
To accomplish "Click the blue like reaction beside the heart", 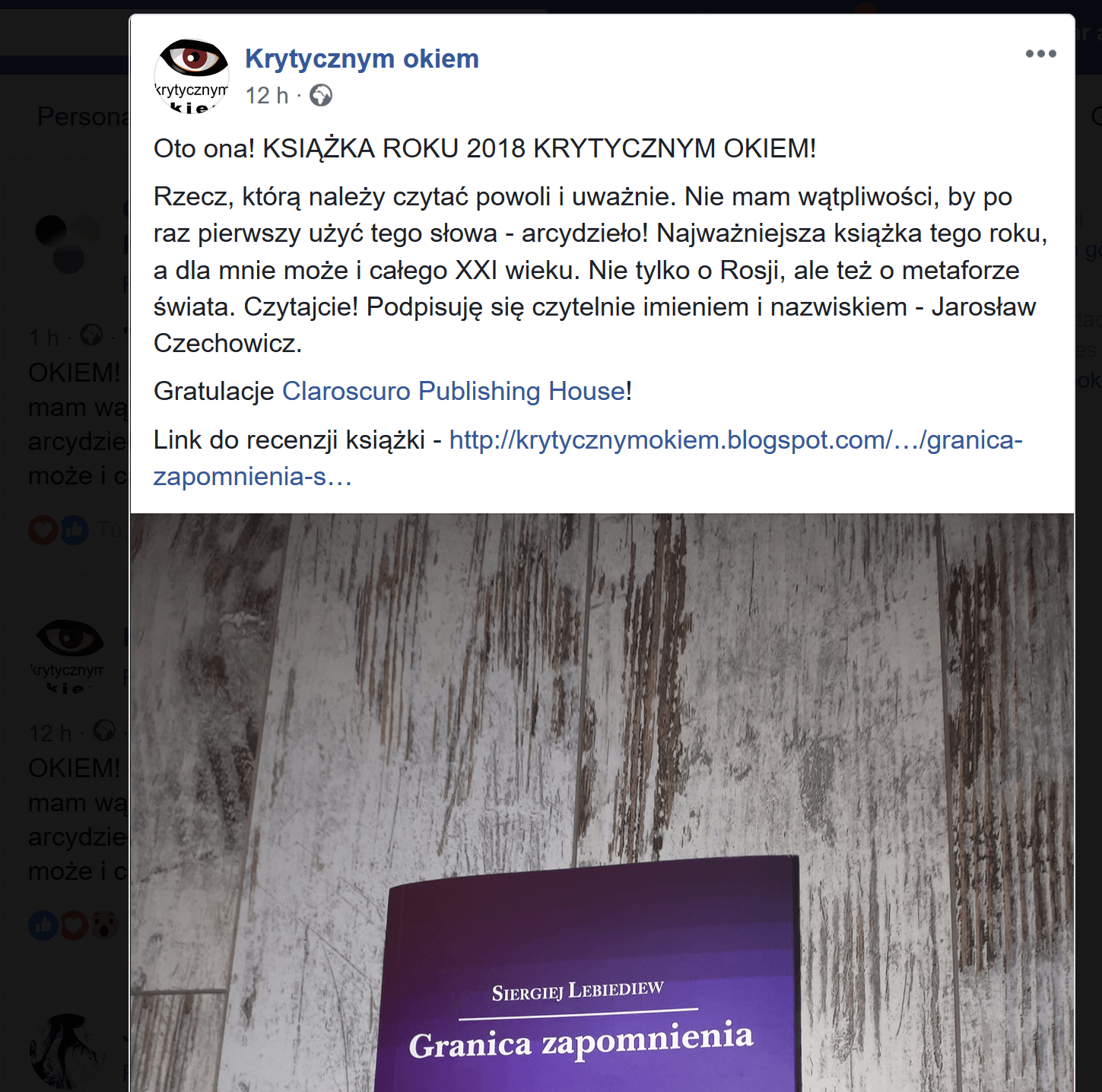I will (x=75, y=530).
